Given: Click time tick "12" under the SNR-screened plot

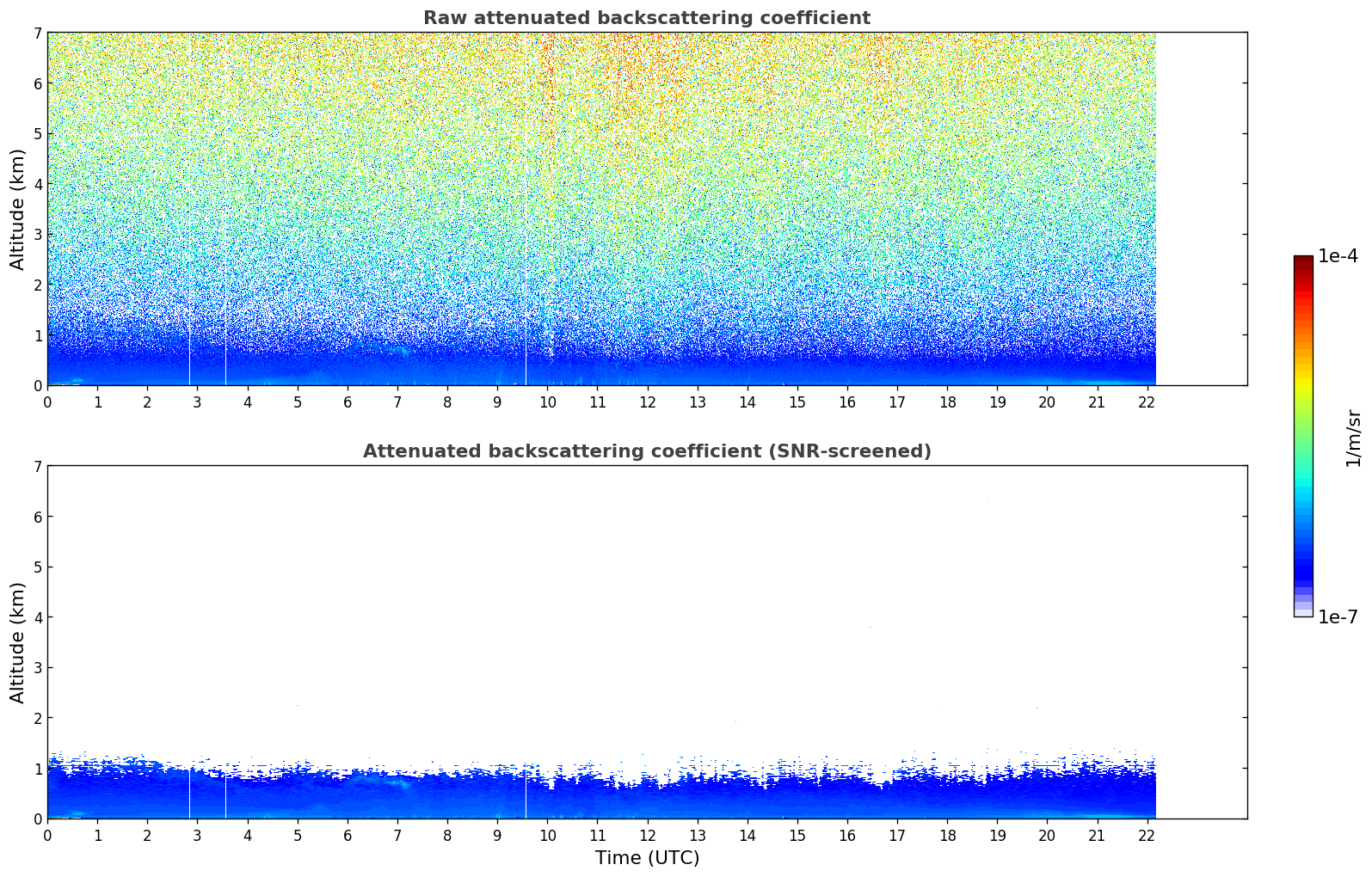Looking at the screenshot, I should click(647, 835).
